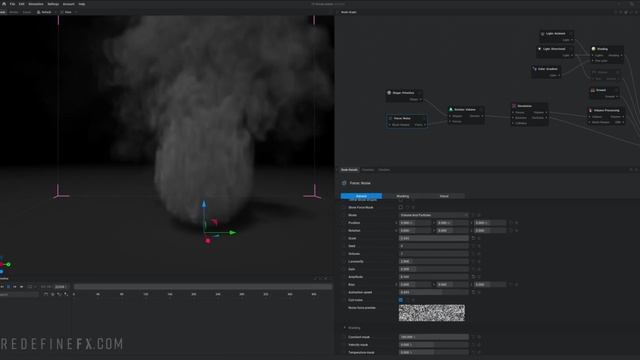640x360 pixels.
Task: Click the Shape output pin of Shape: Primitive
Action: coord(421,99)
